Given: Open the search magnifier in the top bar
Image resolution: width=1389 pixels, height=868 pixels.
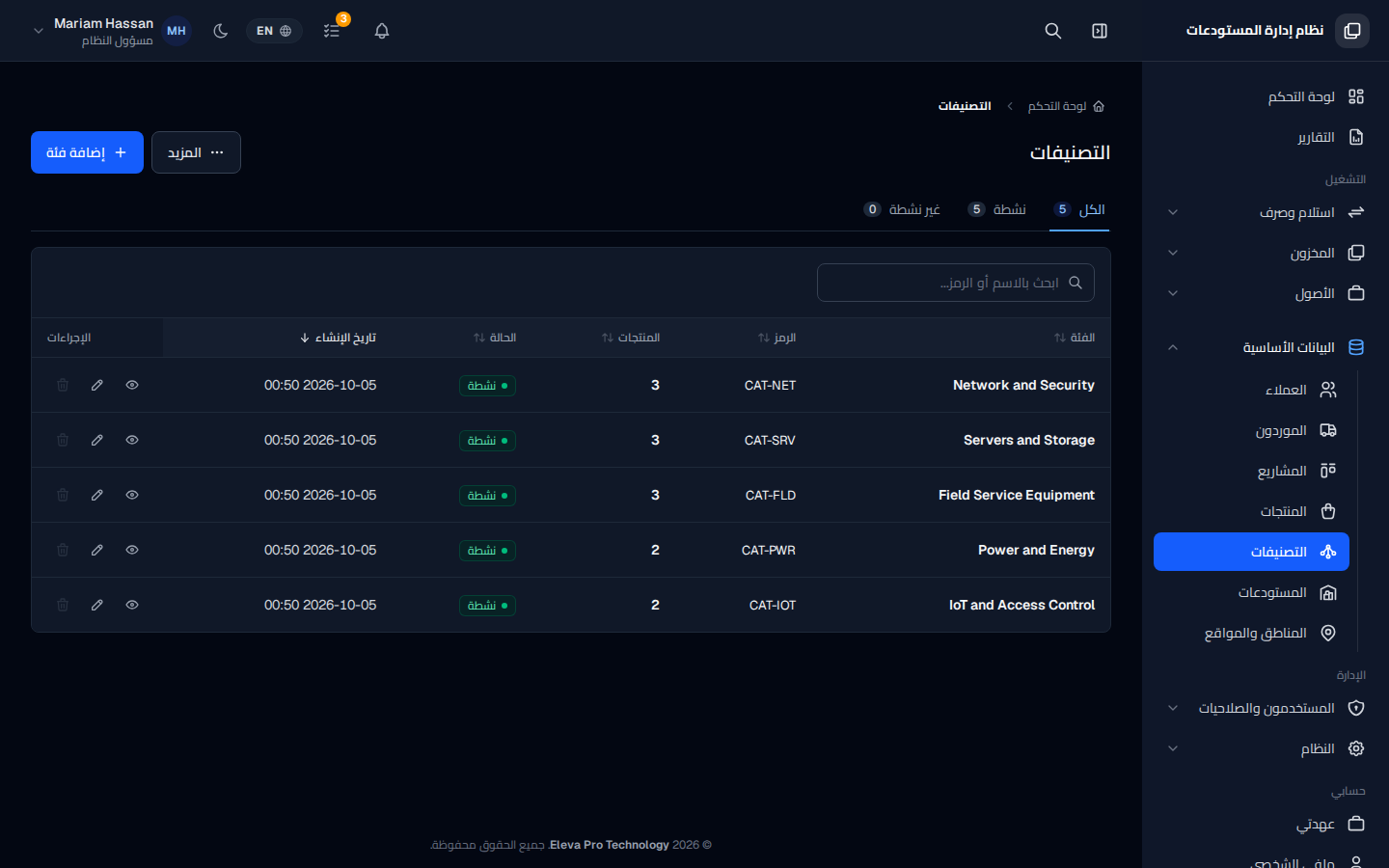Looking at the screenshot, I should pyautogui.click(x=1053, y=31).
